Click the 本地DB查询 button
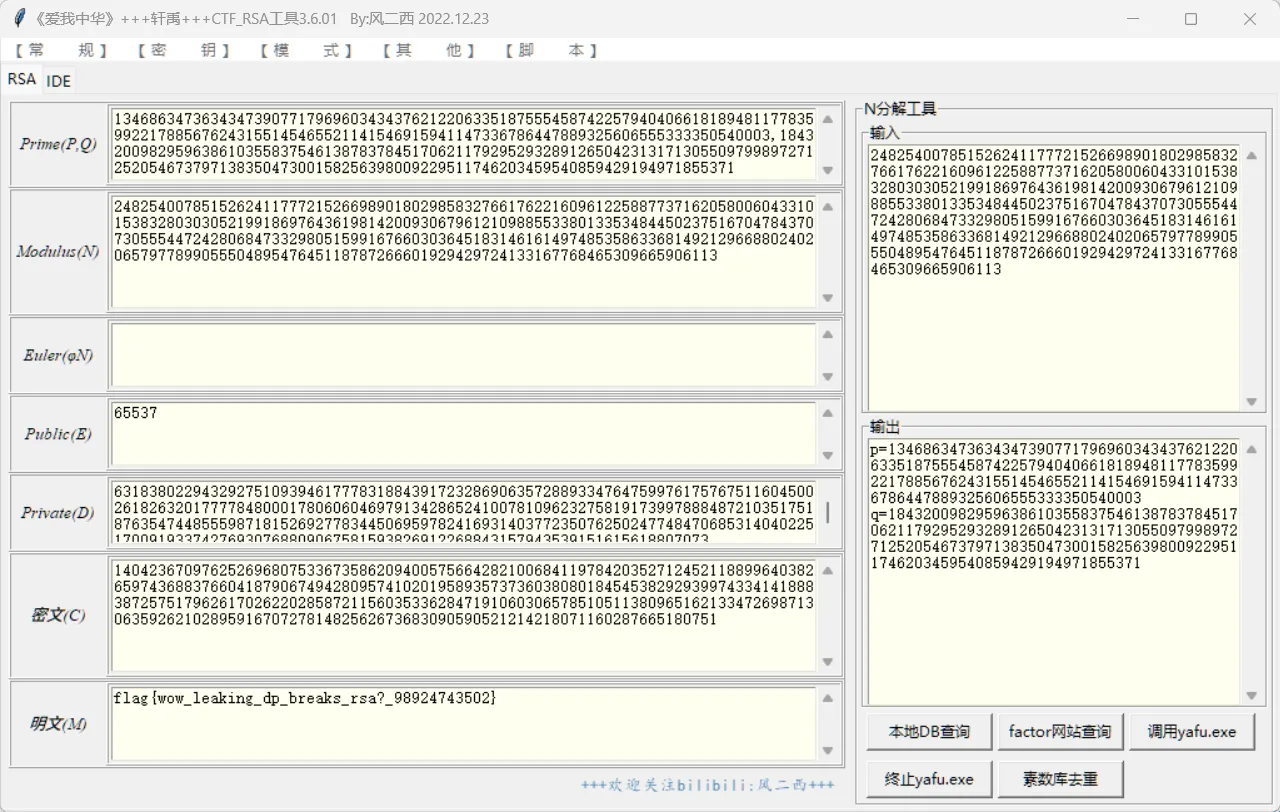Viewport: 1280px width, 812px height. coord(929,732)
